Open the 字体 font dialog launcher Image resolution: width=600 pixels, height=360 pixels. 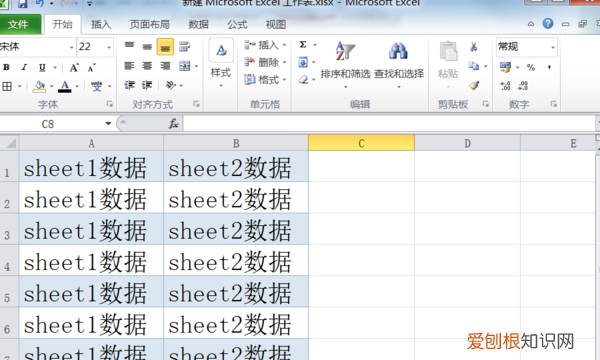tap(109, 104)
